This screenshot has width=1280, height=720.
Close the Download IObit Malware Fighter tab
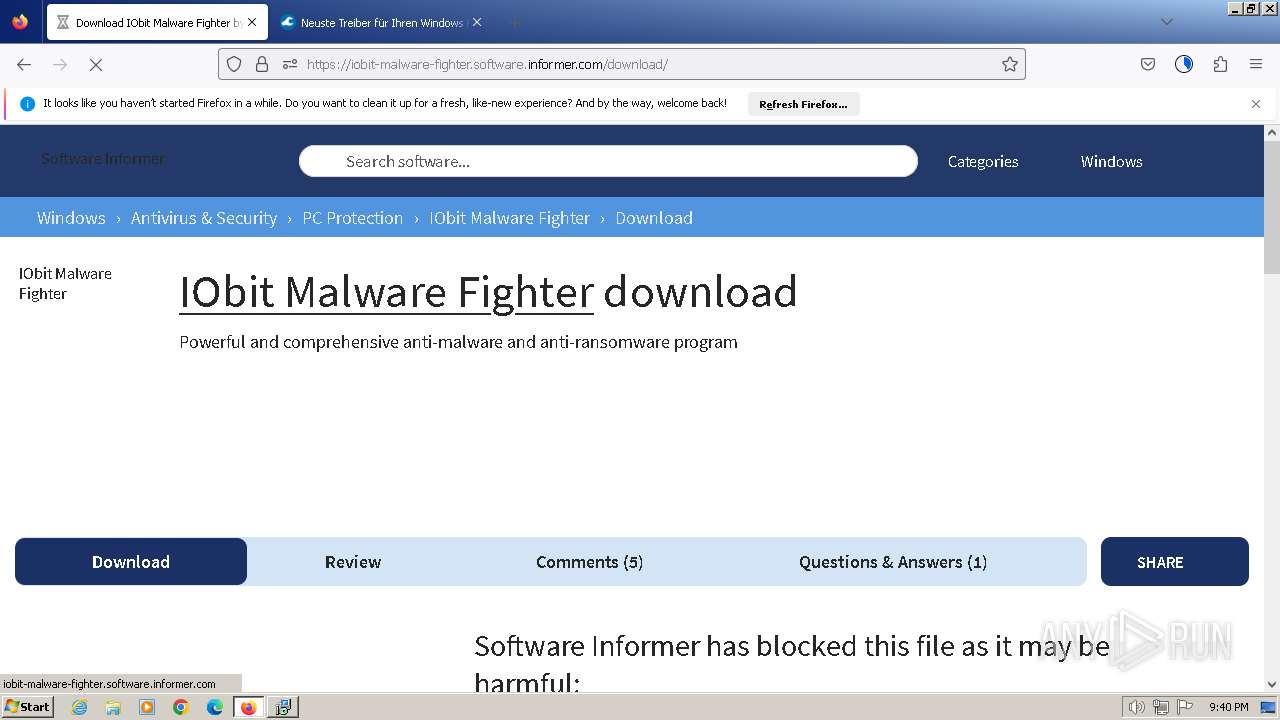(x=252, y=22)
